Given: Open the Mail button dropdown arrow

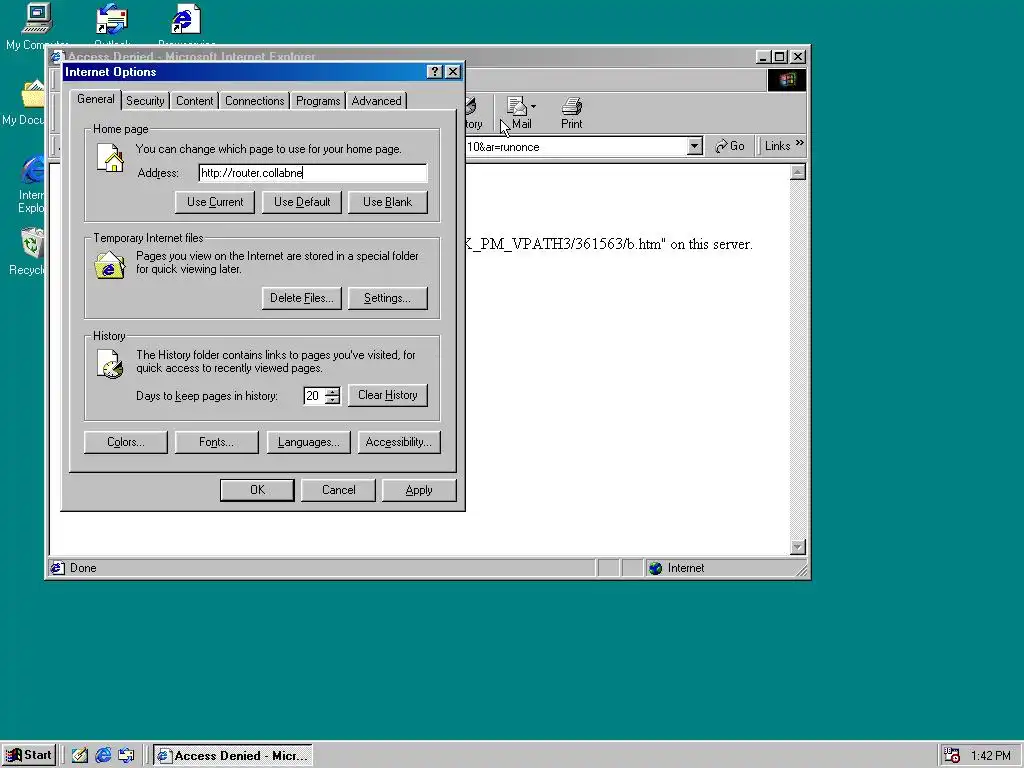Looking at the screenshot, I should click(x=534, y=106).
